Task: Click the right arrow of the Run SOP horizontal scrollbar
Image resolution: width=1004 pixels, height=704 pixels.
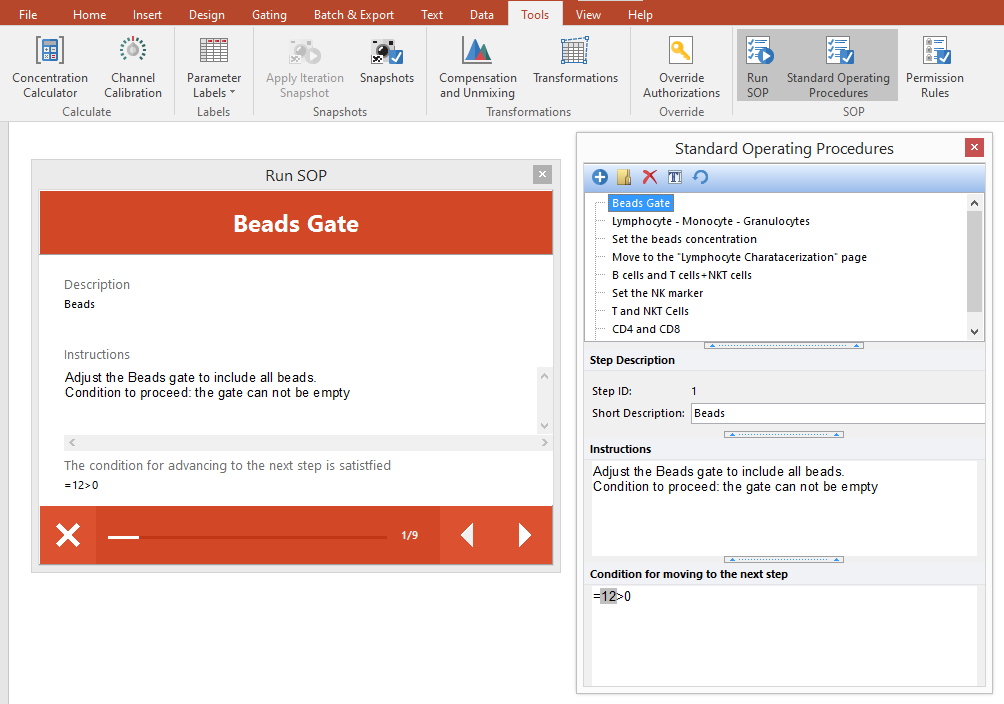Action: (544, 443)
